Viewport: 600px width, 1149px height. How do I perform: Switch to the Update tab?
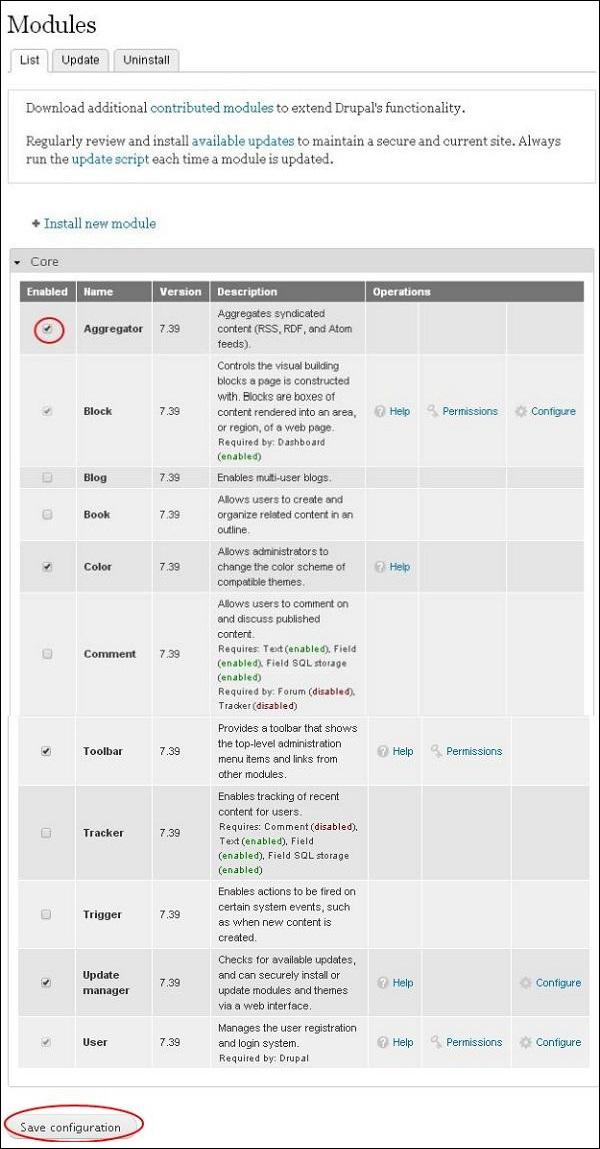(80, 60)
